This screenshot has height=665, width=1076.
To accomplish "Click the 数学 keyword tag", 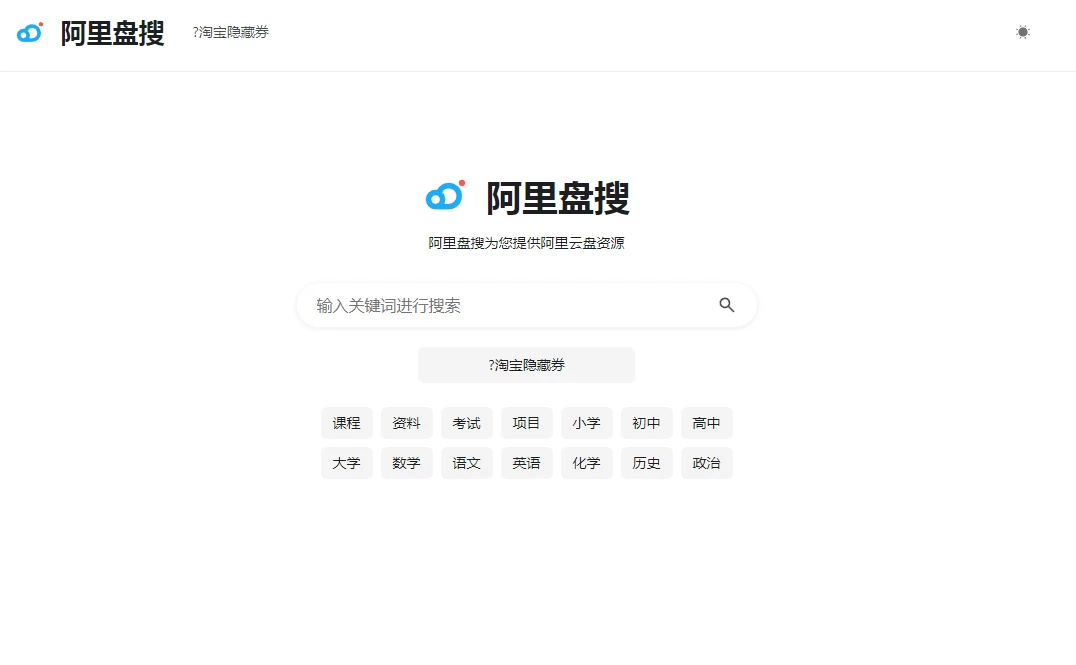I will pyautogui.click(x=406, y=462).
